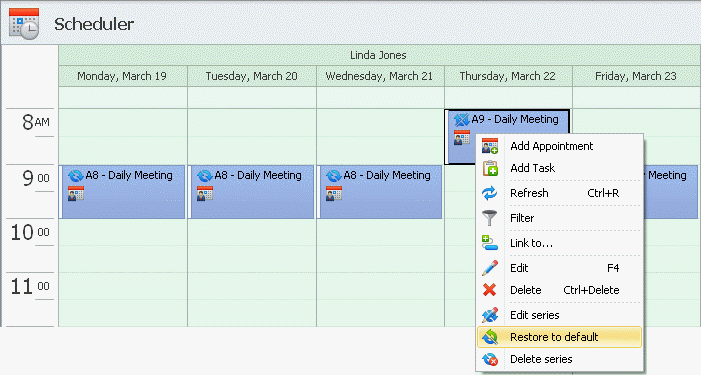Screen dimensions: 701x375
Task: Click the Add Appointment icon in context menu
Action: pos(490,146)
